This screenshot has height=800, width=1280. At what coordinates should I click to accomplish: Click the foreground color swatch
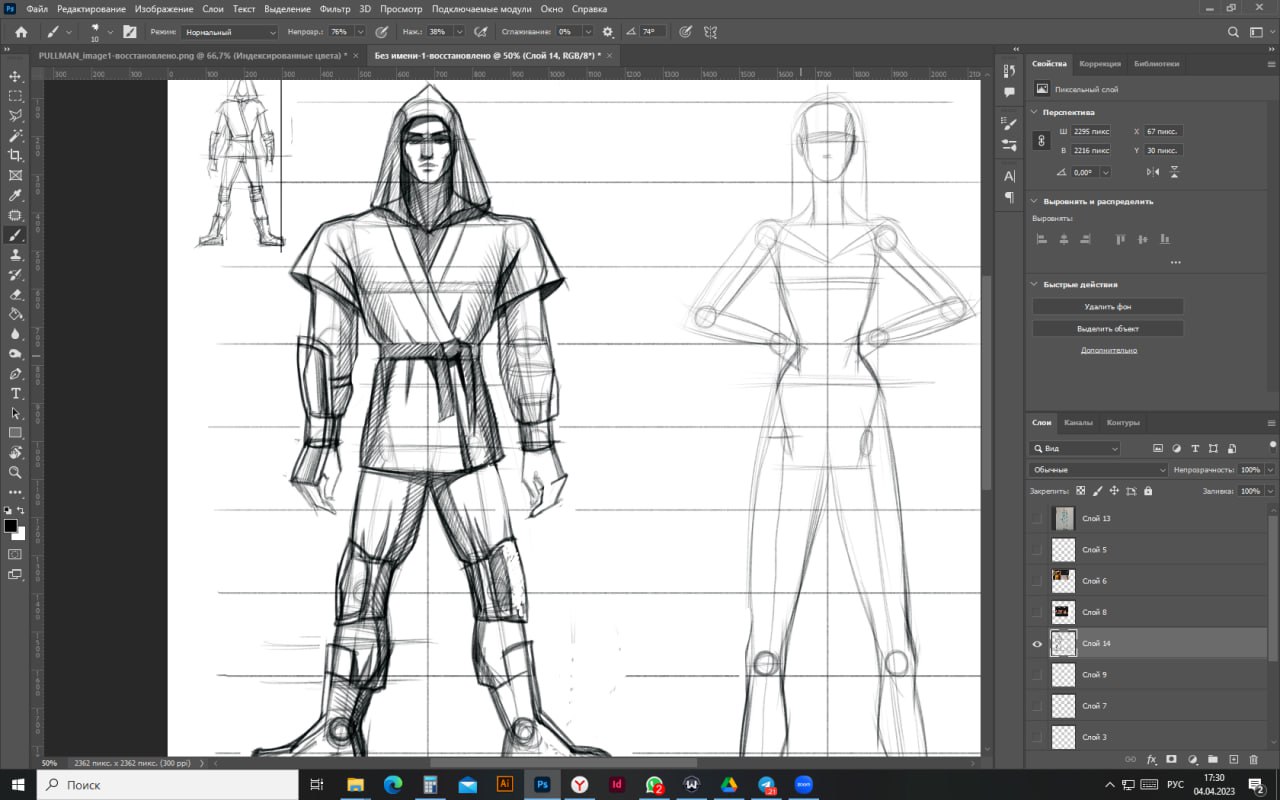click(10, 526)
